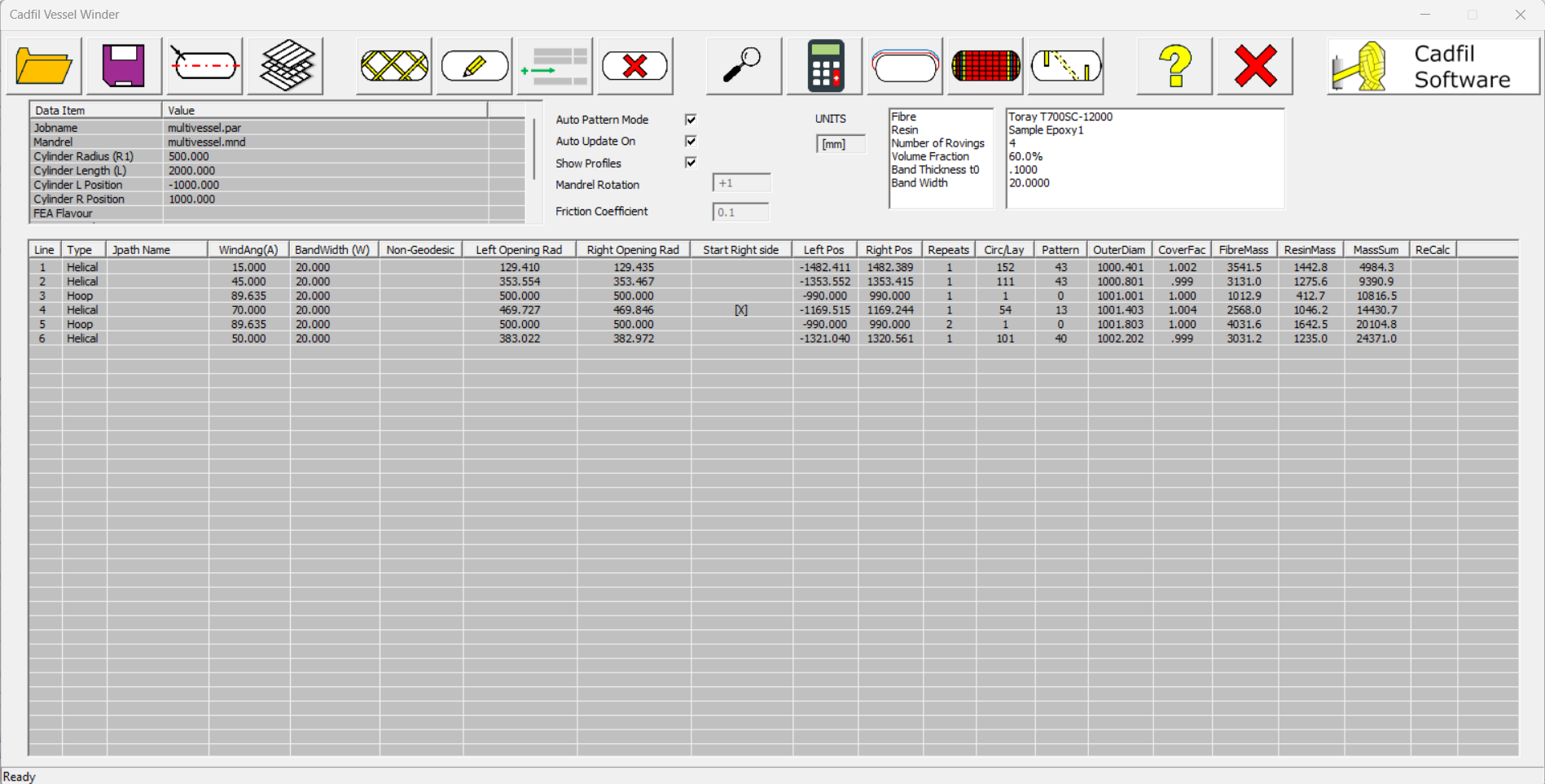Toggle Start Right side for line 4
The height and width of the screenshot is (784, 1545).
pyautogui.click(x=740, y=309)
